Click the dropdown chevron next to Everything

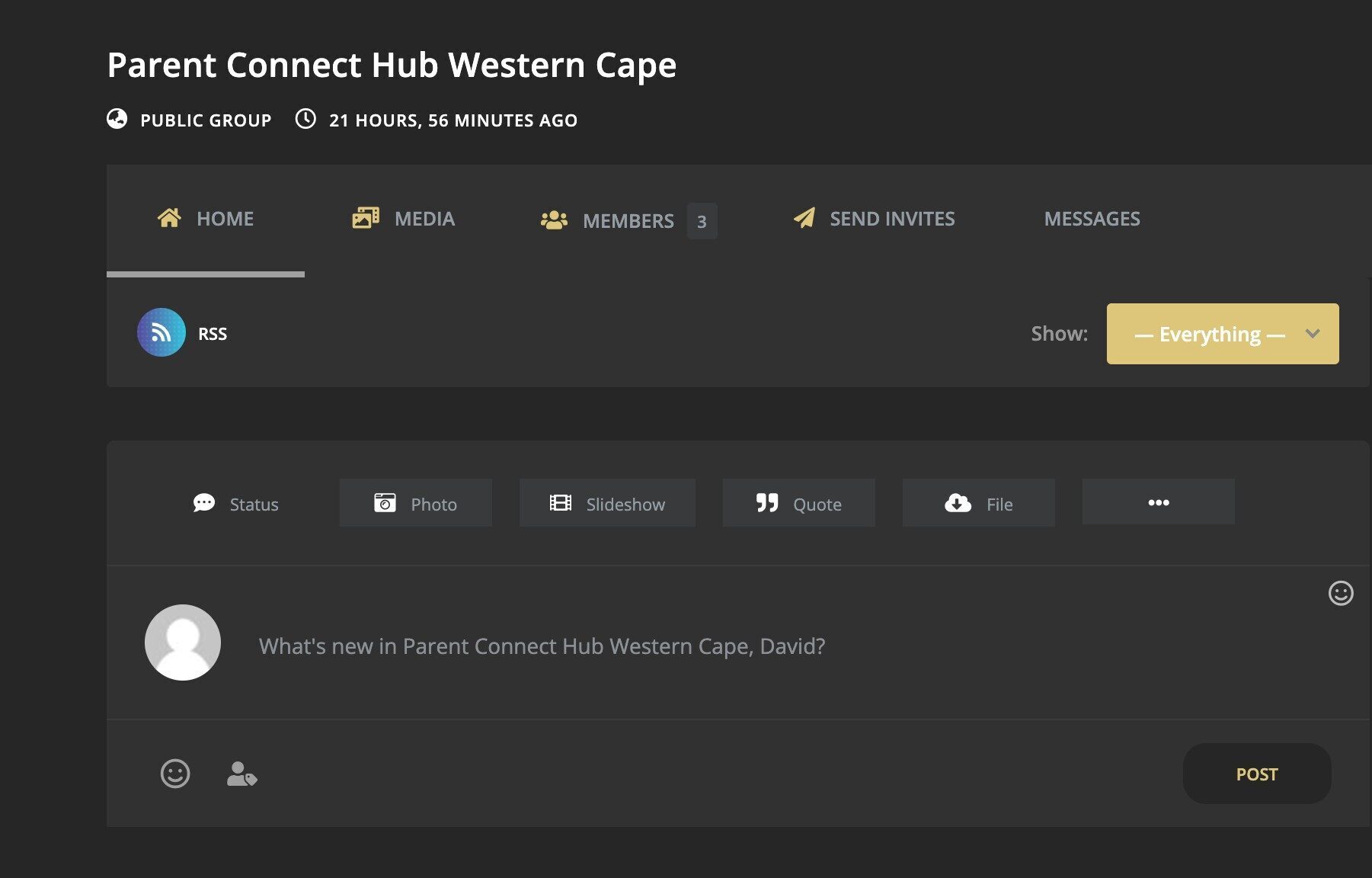[1313, 334]
